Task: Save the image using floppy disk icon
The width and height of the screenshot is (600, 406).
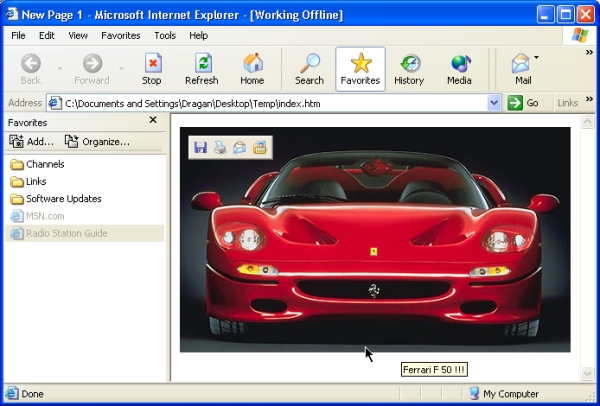Action: click(x=200, y=148)
